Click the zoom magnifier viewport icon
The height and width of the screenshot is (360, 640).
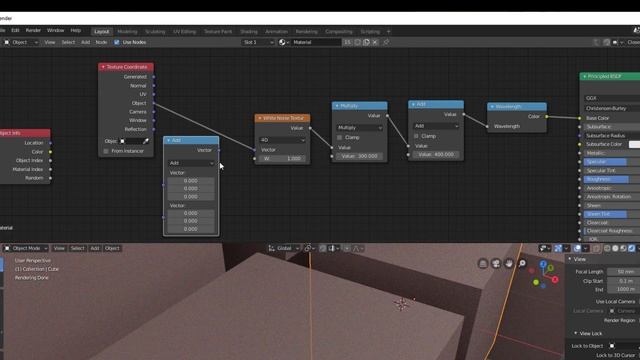tap(522, 264)
